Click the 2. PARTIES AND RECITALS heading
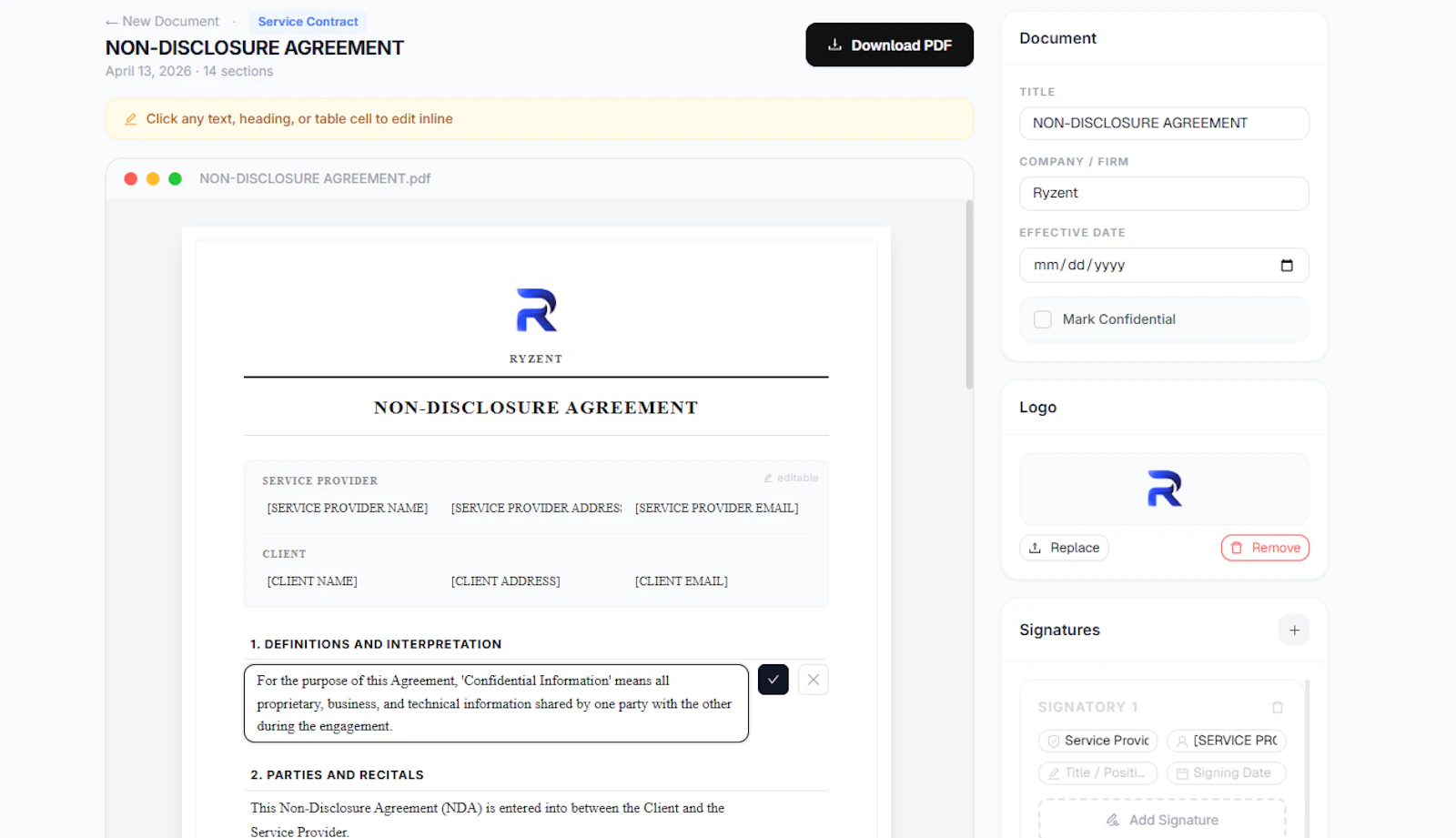 (x=337, y=775)
